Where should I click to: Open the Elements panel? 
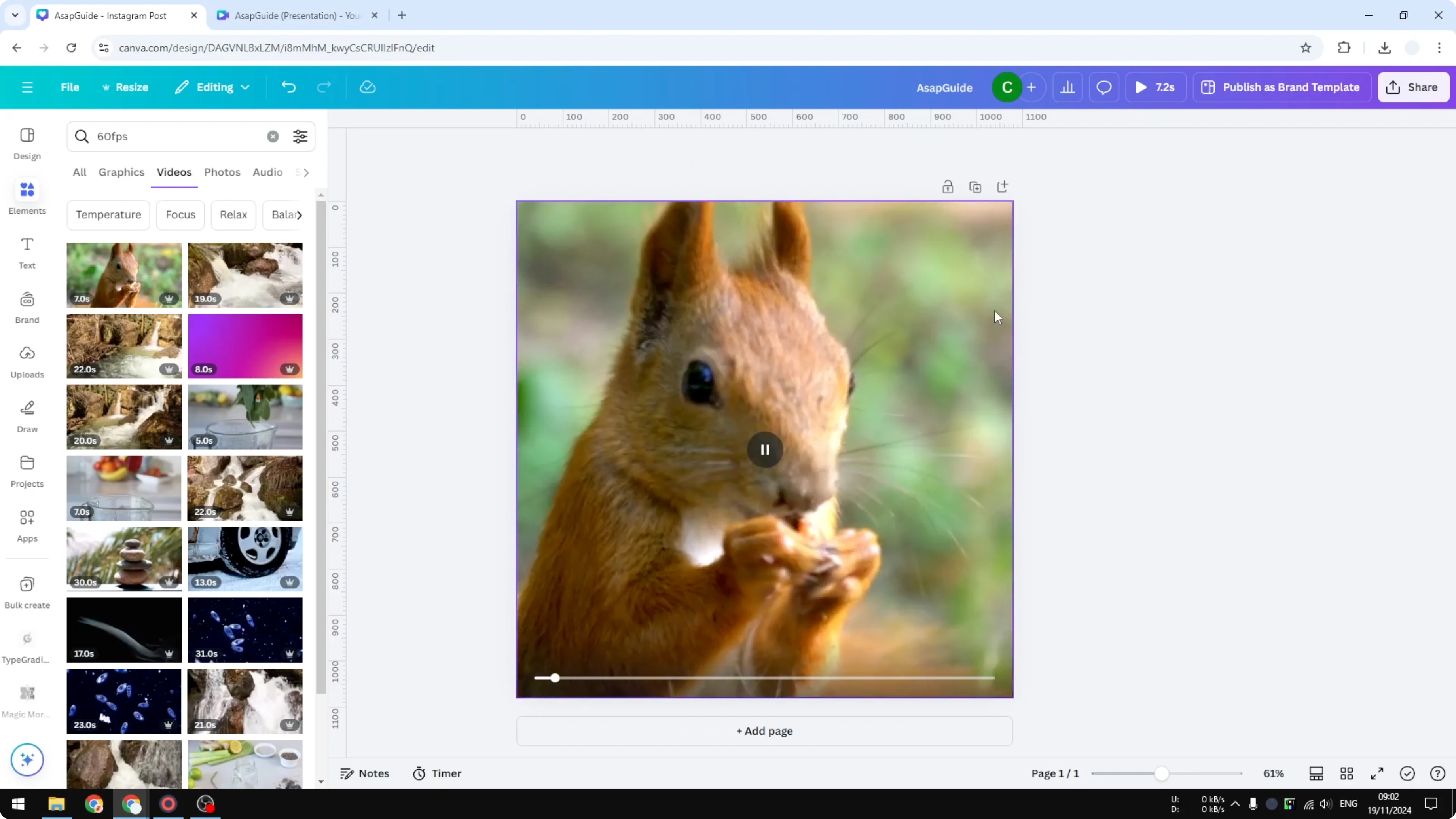[27, 197]
